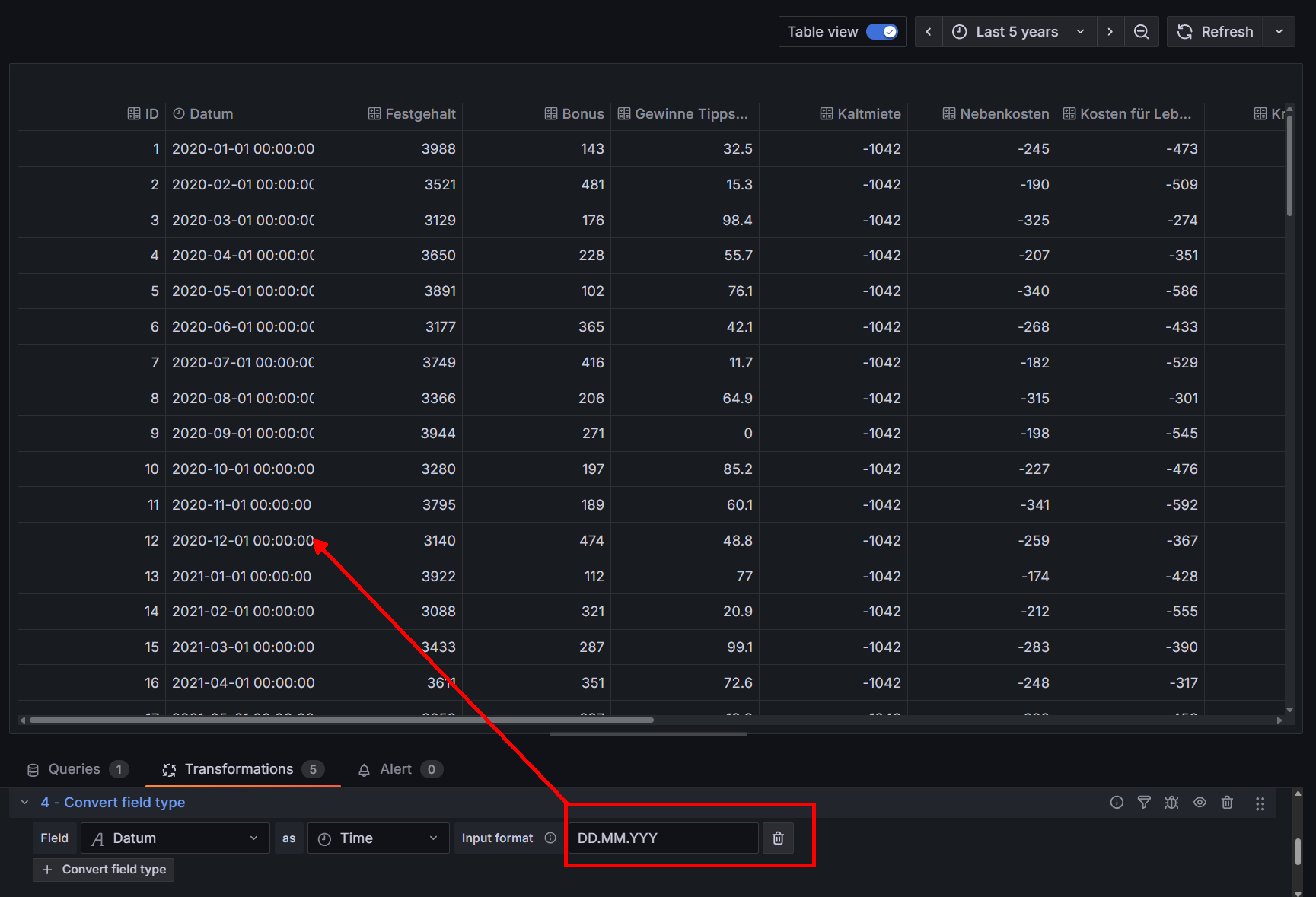1316x897 pixels.
Task: Go to previous time range arrow
Action: pos(929,32)
